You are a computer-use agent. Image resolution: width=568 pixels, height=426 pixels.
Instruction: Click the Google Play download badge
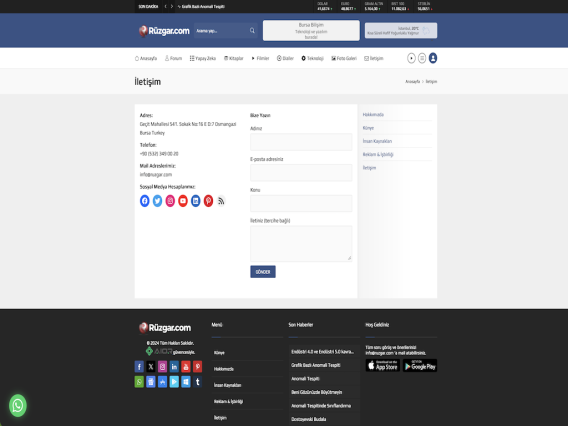(420, 366)
